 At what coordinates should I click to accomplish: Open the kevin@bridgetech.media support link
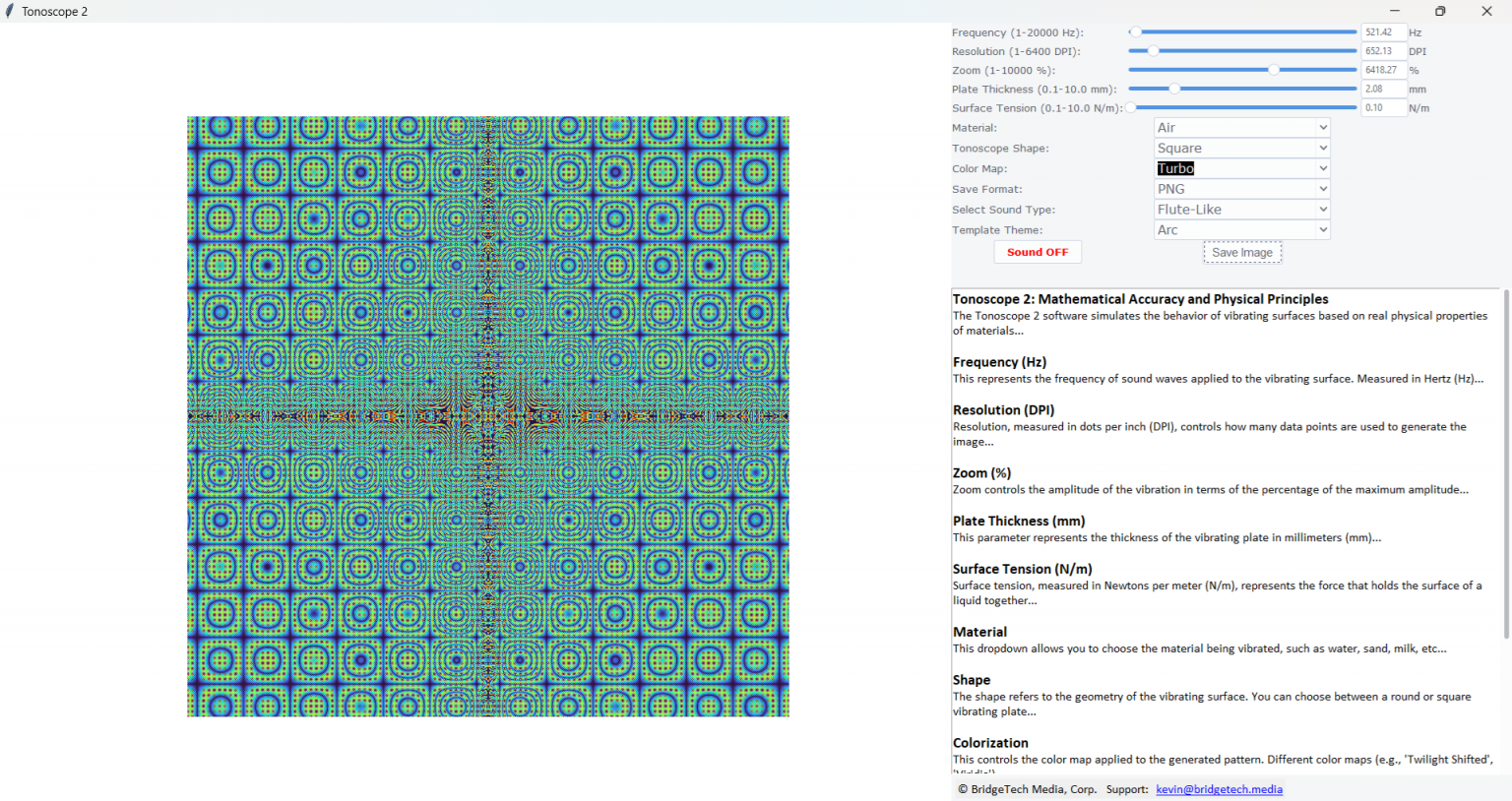(1219, 788)
